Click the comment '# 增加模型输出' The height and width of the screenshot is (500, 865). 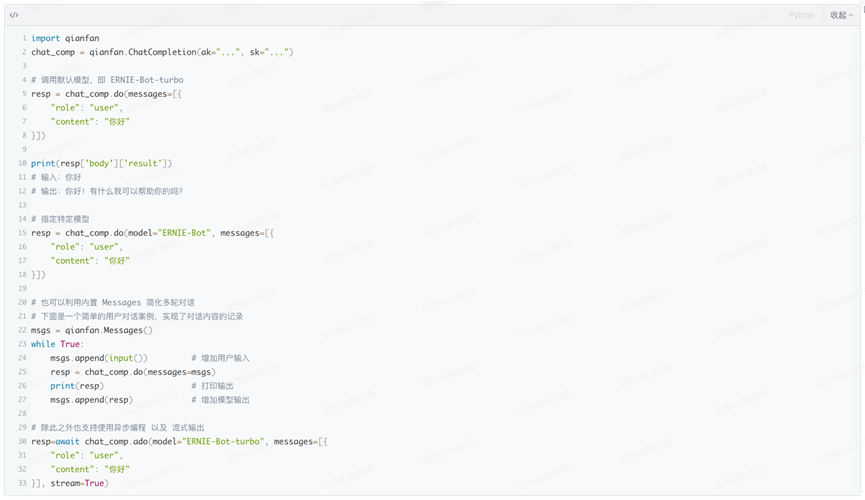[x=221, y=400]
